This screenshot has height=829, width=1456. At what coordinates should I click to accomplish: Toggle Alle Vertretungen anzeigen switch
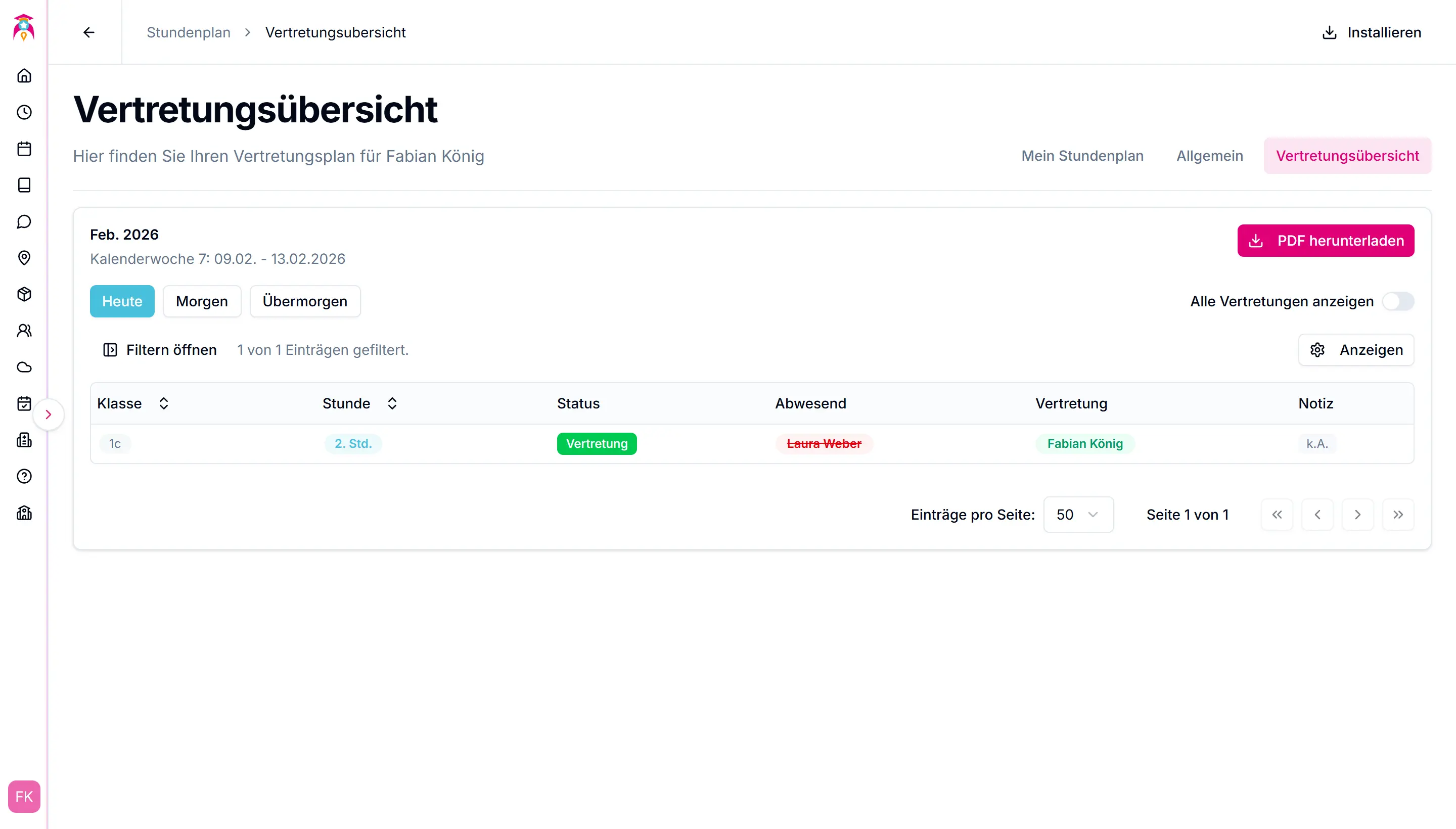click(x=1398, y=301)
